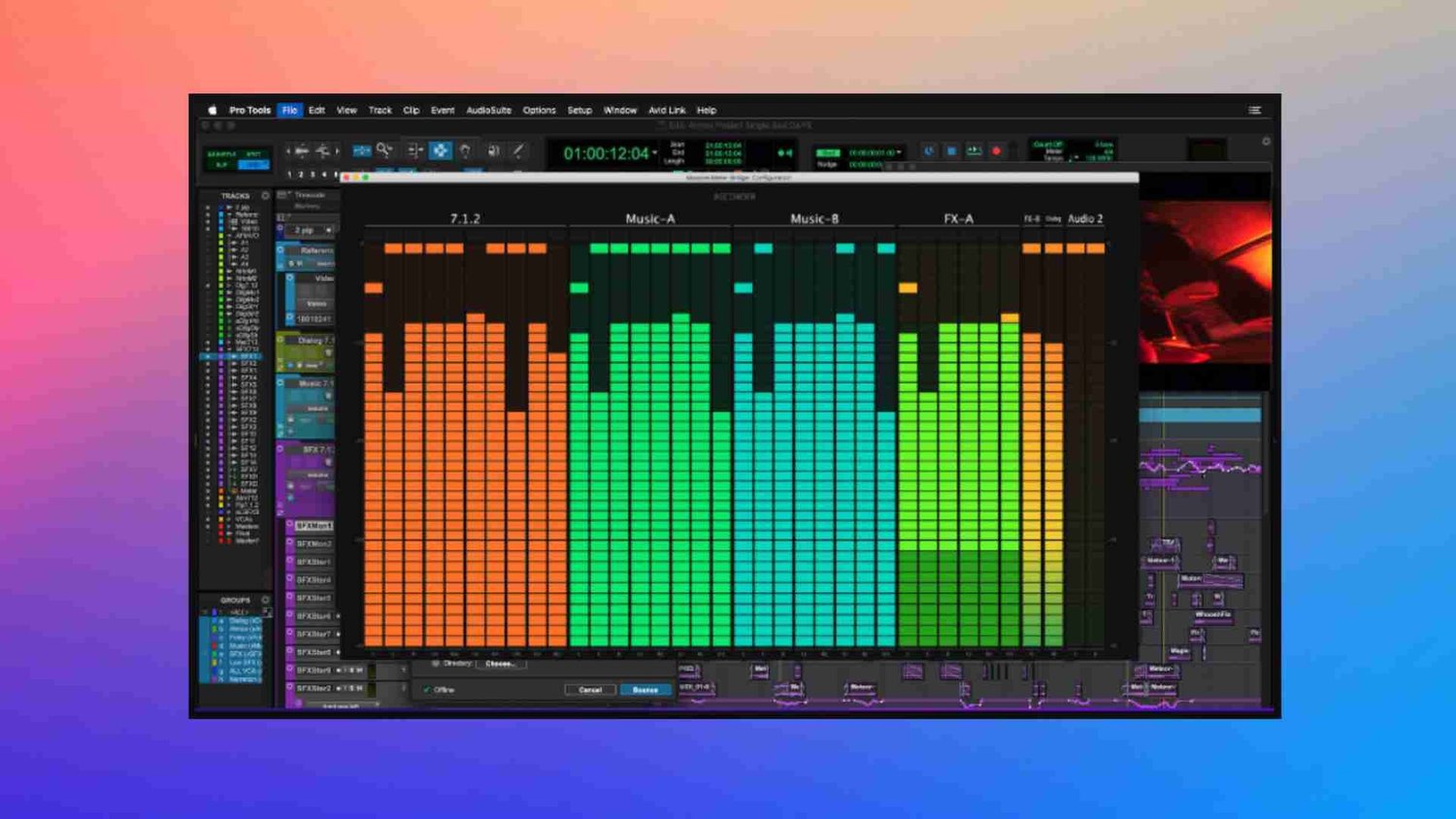This screenshot has width=1456, height=819.
Task: Open the AudioSuite menu
Action: pyautogui.click(x=491, y=110)
